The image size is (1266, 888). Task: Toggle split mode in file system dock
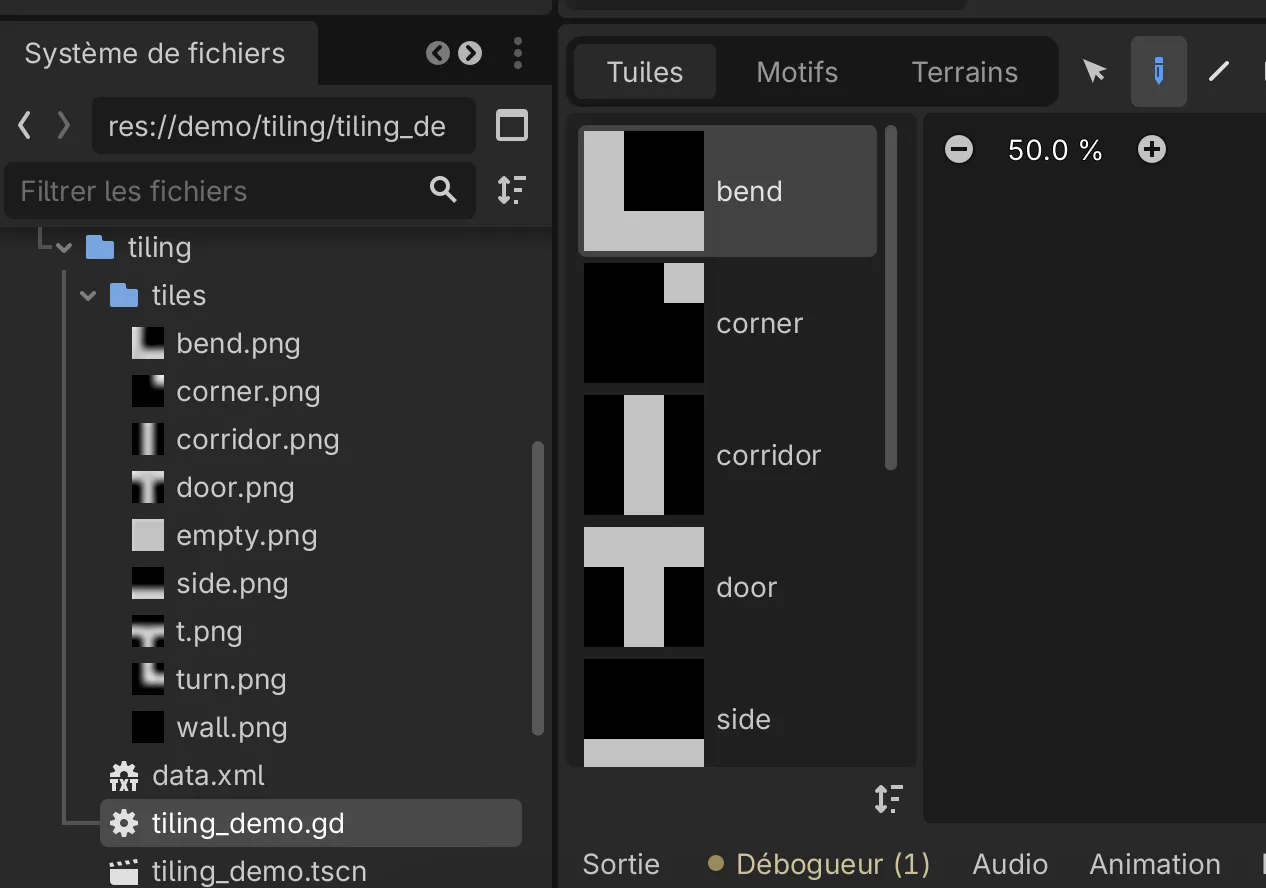(x=512, y=126)
